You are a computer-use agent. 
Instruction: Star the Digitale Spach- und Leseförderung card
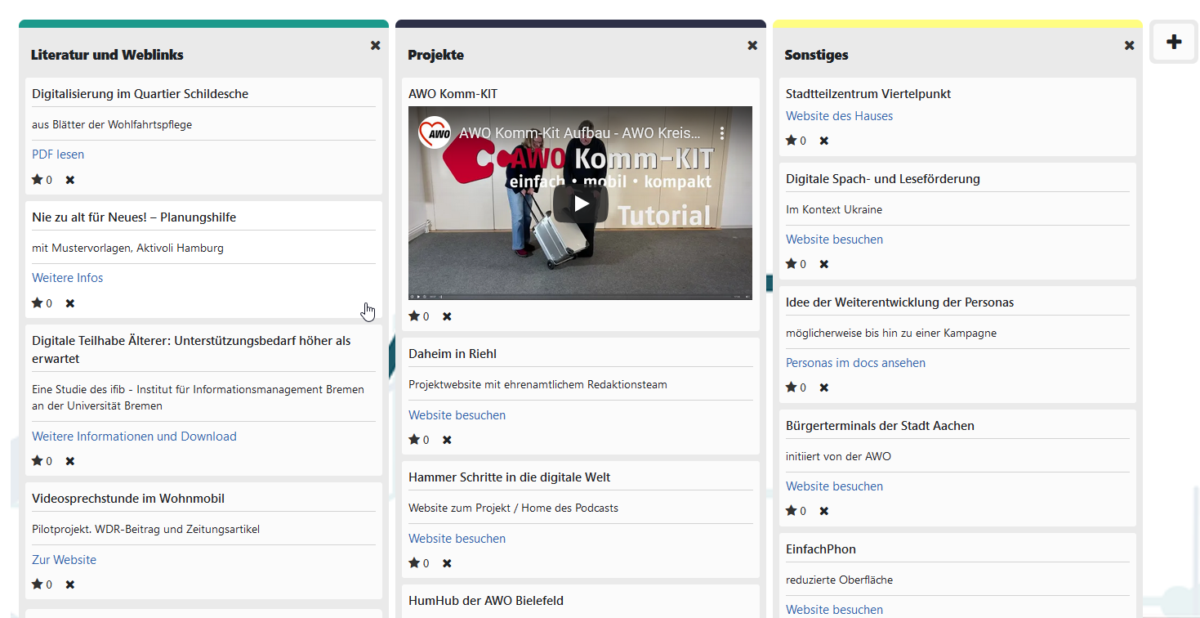pyautogui.click(x=791, y=264)
